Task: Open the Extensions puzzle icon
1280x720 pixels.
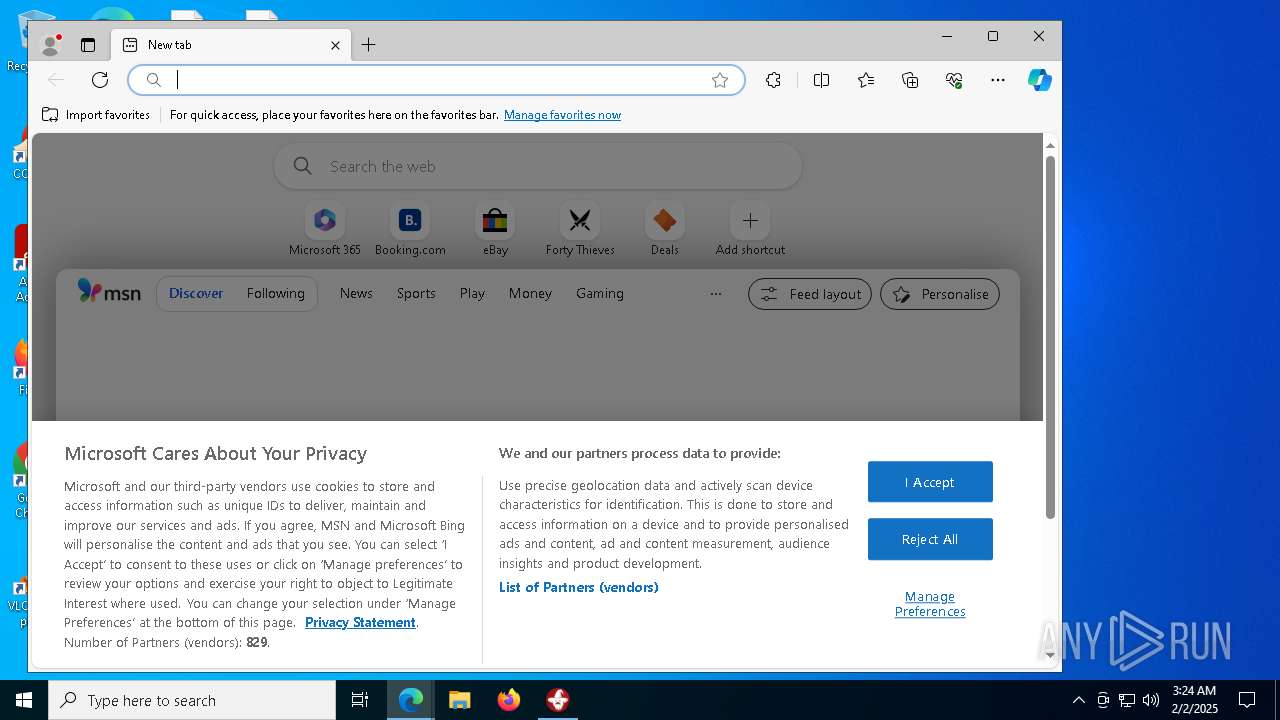Action: [773, 80]
